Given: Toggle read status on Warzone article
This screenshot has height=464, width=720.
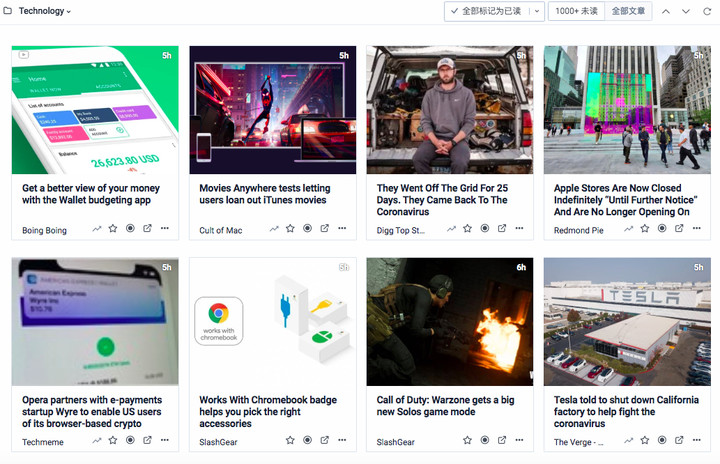Looking at the screenshot, I should 484,440.
